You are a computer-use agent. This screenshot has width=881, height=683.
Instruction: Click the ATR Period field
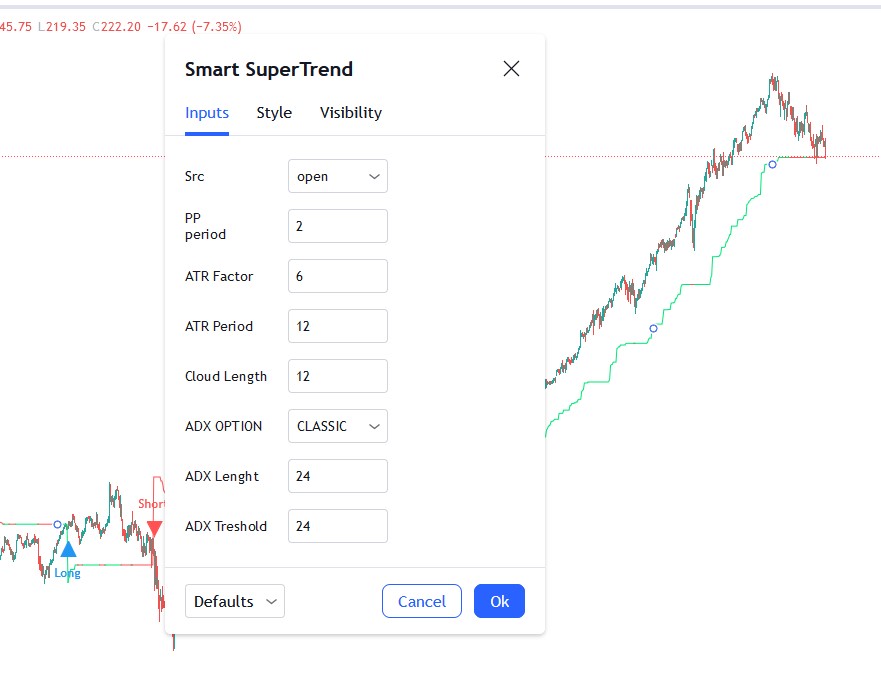click(337, 326)
